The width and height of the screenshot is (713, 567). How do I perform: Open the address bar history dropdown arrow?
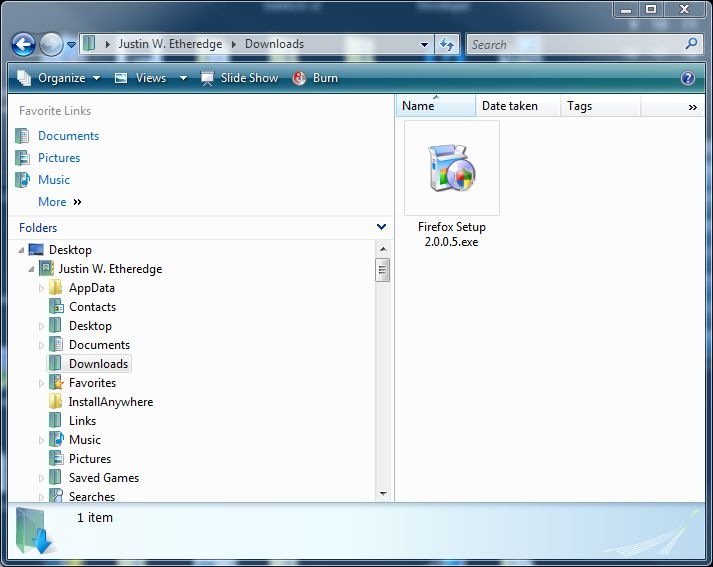[424, 45]
